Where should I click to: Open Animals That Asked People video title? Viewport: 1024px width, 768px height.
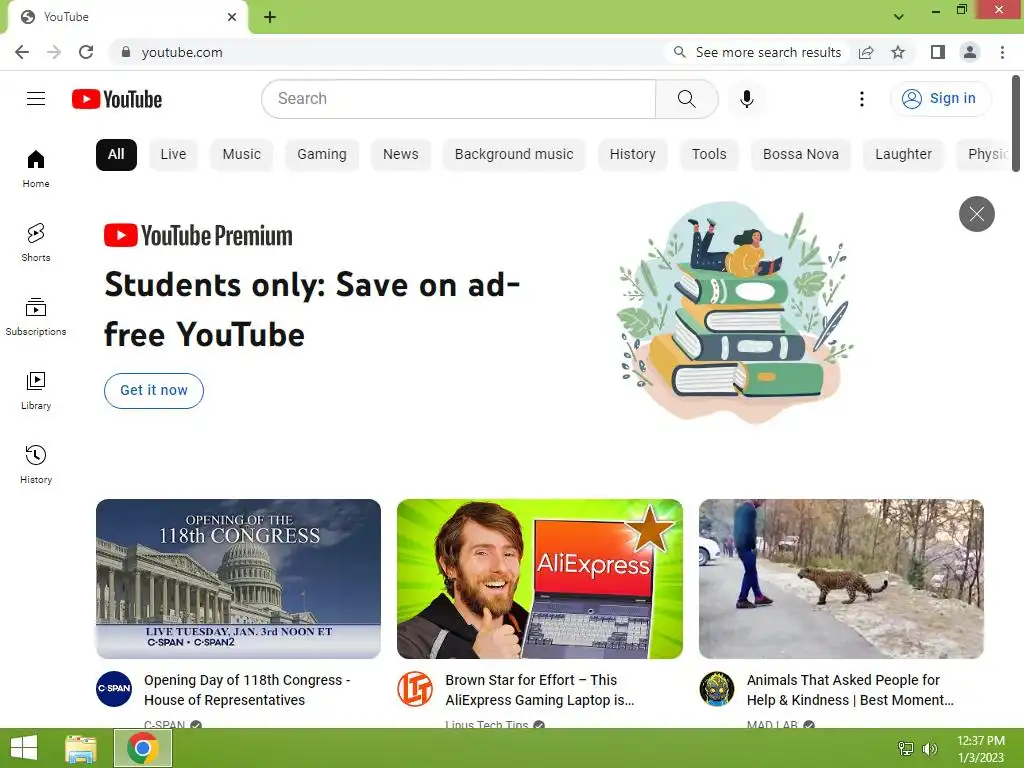[850, 690]
